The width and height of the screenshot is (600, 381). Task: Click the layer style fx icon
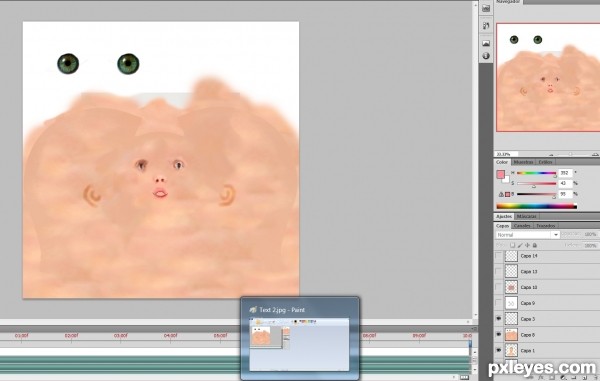(540, 378)
